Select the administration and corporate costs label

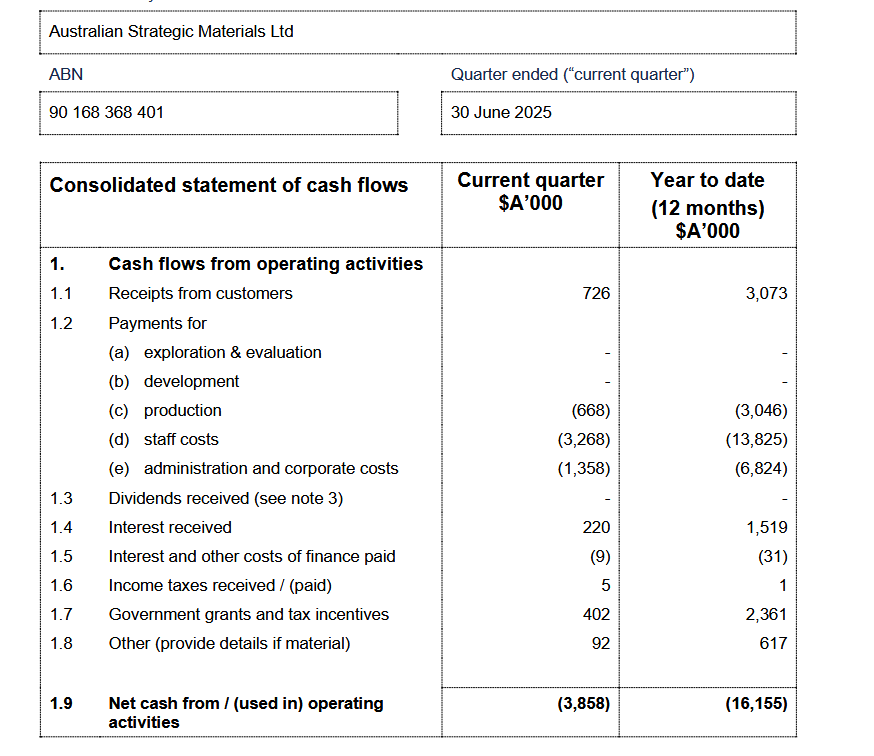tap(270, 468)
